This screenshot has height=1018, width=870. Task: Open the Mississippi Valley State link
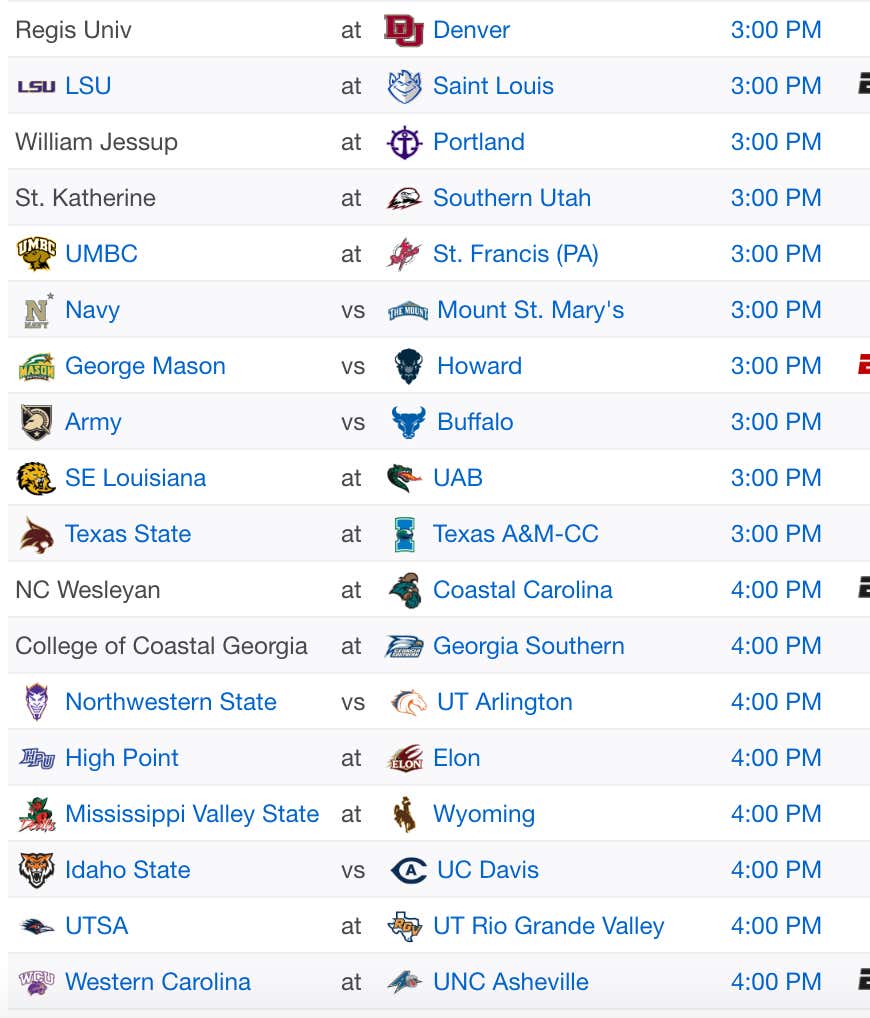[x=192, y=814]
